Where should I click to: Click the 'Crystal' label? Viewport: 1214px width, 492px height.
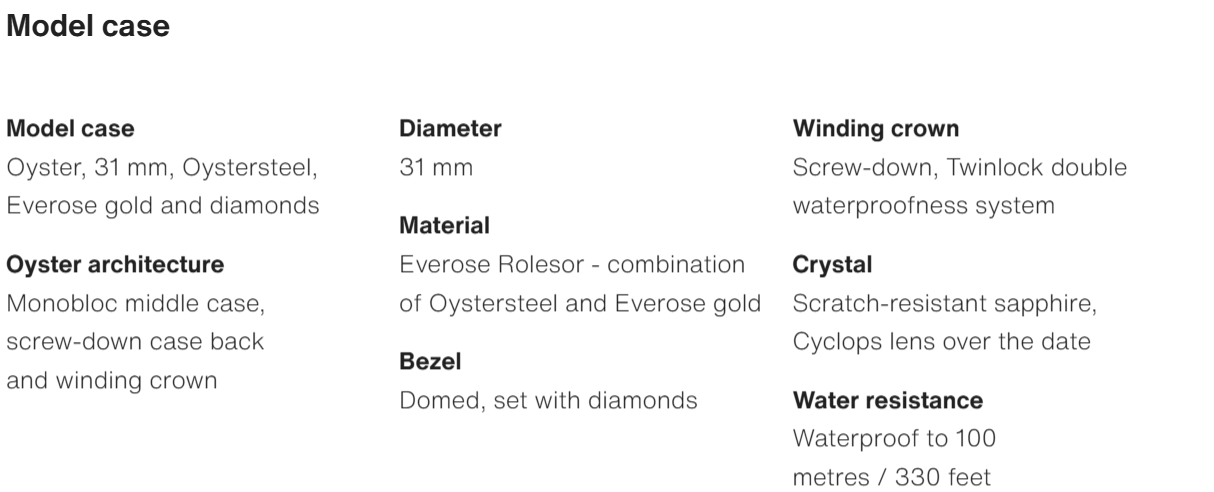coord(832,265)
